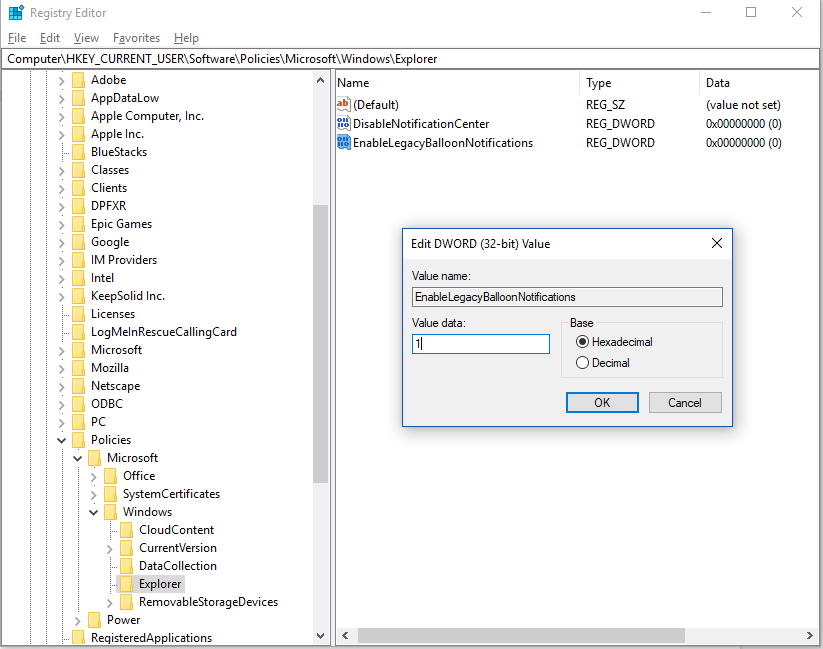Viewport: 823px width, 649px height.
Task: Click the Mozilla folder icon
Action: (x=78, y=368)
